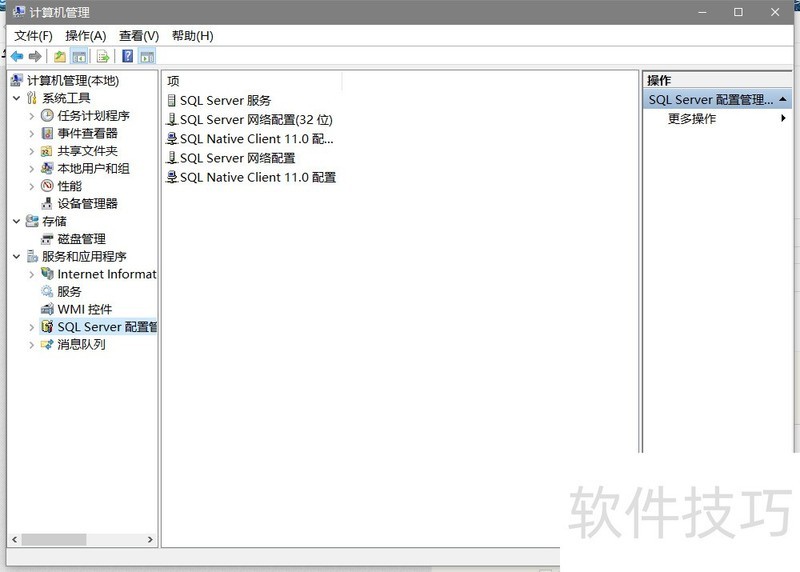Open SQL Server 网络配置(32 位) entry
The width and height of the screenshot is (800, 572).
(x=255, y=120)
